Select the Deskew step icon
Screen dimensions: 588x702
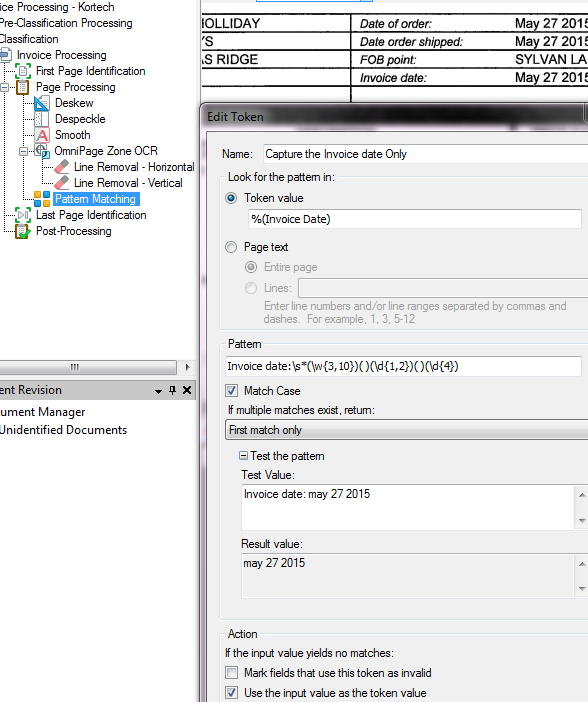[x=42, y=103]
